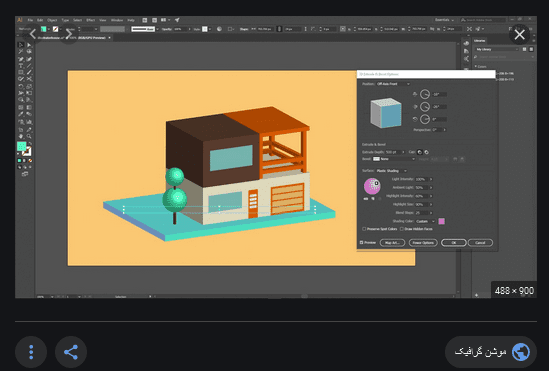Switch to the Libraries panel tab
Screen dimensions: 549x371
[x=480, y=41]
